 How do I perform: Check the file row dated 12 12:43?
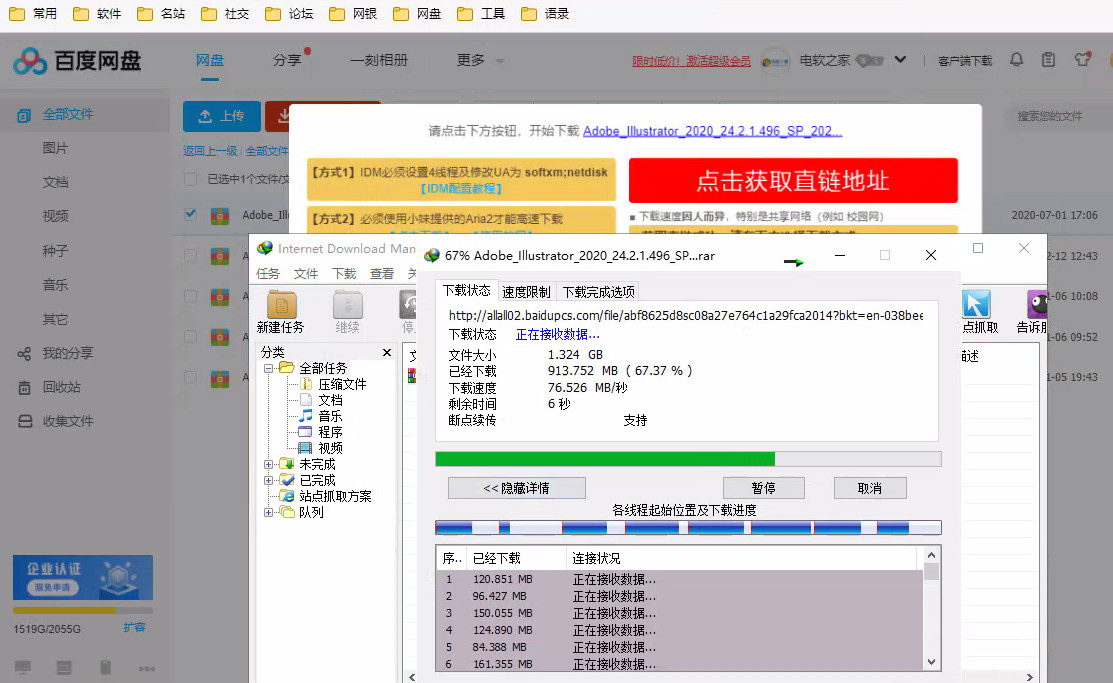coord(190,255)
